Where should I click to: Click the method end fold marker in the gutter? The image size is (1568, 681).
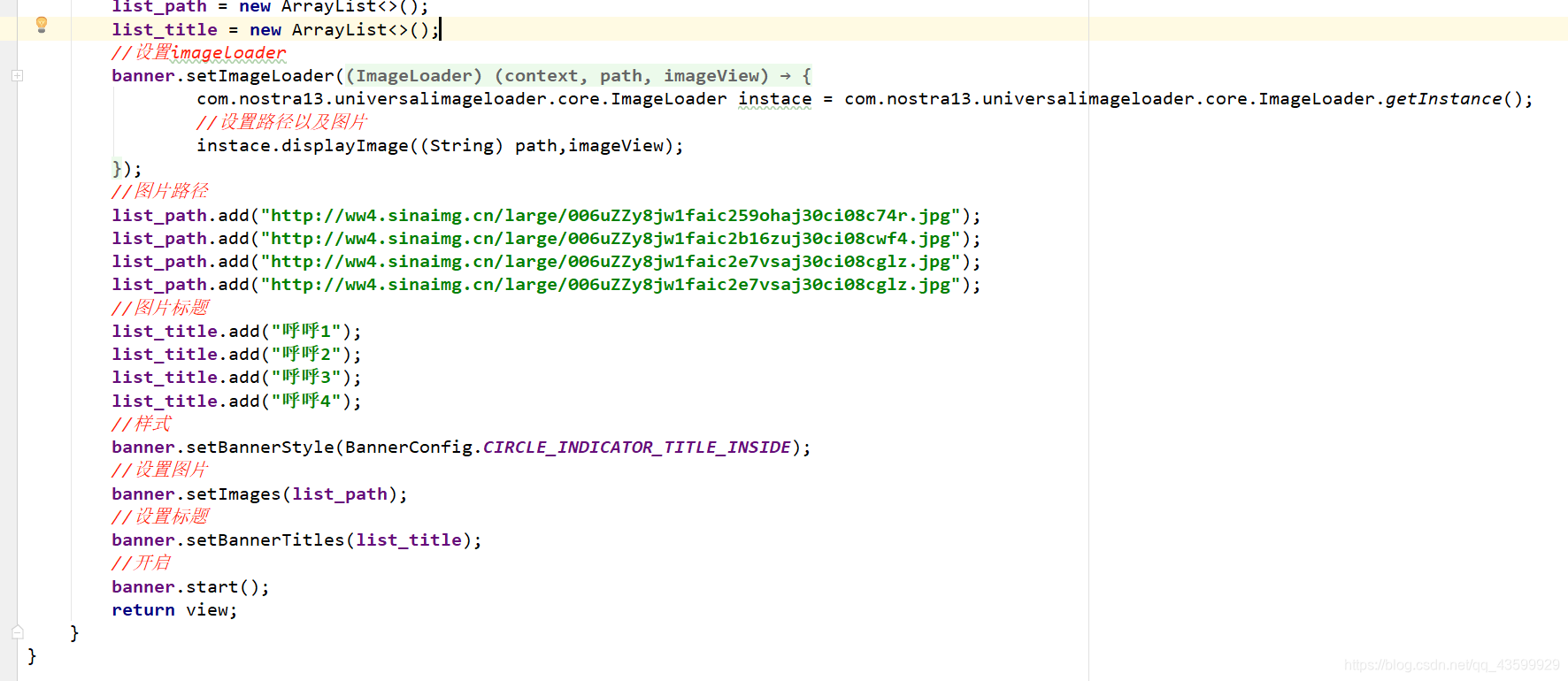point(17,632)
